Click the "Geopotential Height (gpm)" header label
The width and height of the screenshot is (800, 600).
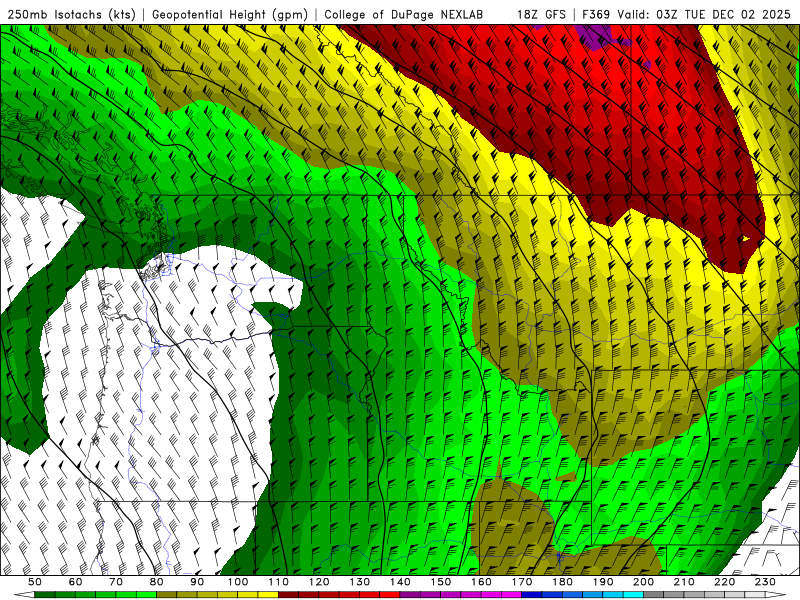click(x=230, y=14)
